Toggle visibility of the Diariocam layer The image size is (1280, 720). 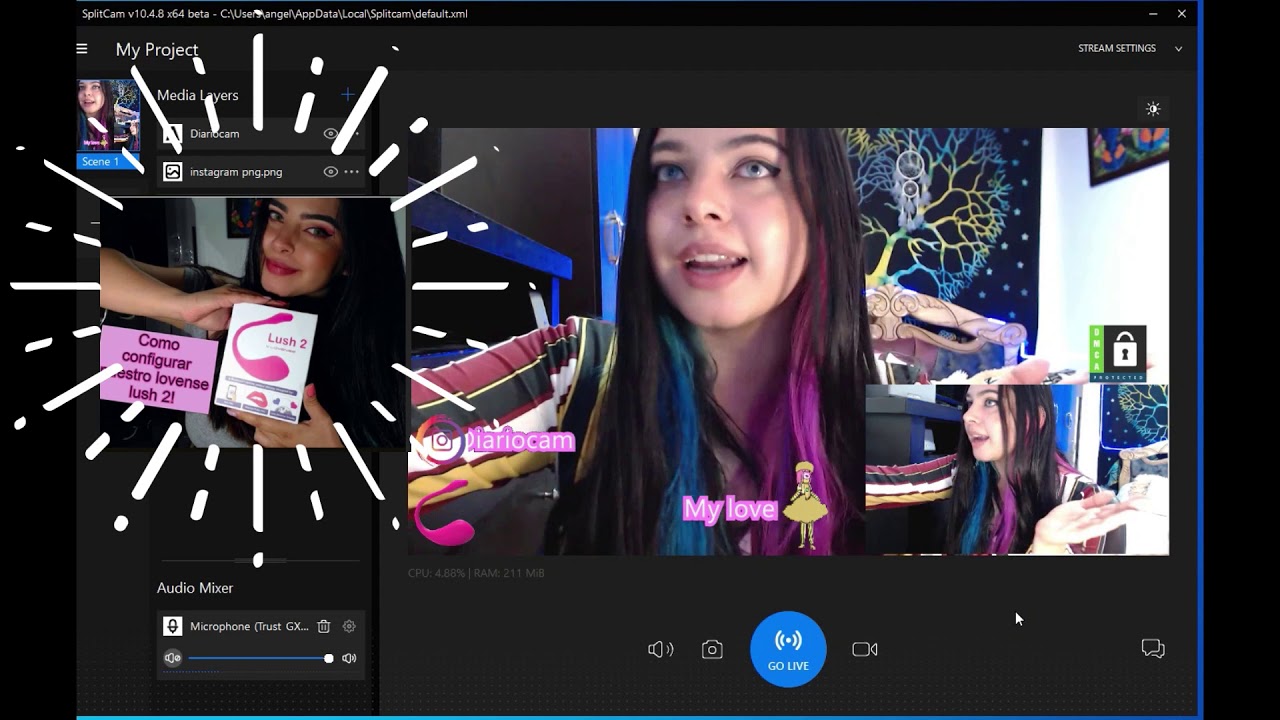click(330, 134)
